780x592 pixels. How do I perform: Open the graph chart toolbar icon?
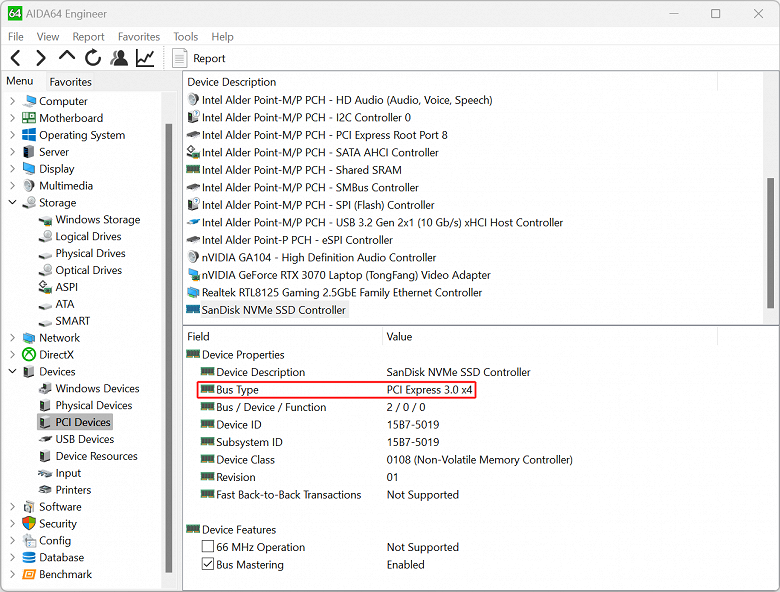tap(145, 58)
